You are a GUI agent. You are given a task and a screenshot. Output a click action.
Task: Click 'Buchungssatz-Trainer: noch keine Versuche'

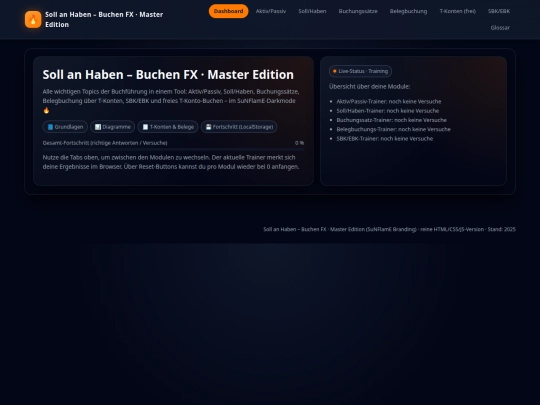(392, 120)
